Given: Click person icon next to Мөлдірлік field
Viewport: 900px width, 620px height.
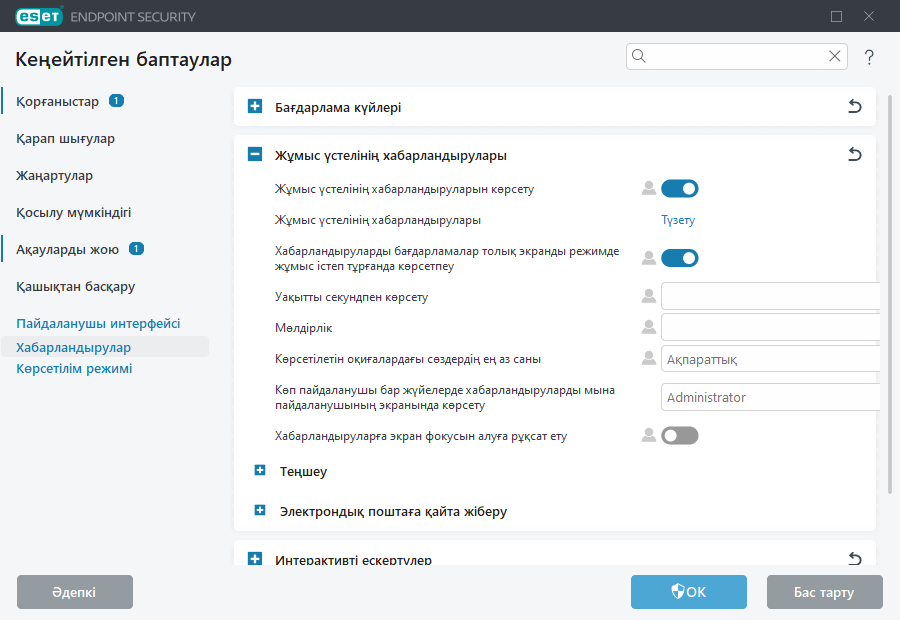Looking at the screenshot, I should [x=648, y=327].
